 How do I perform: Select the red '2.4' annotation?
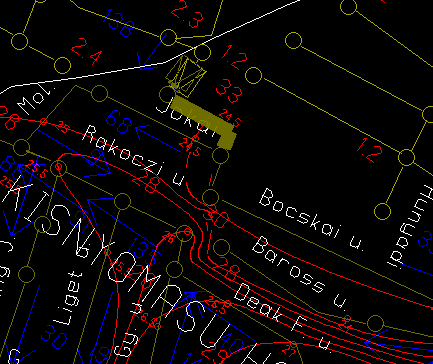[86, 51]
